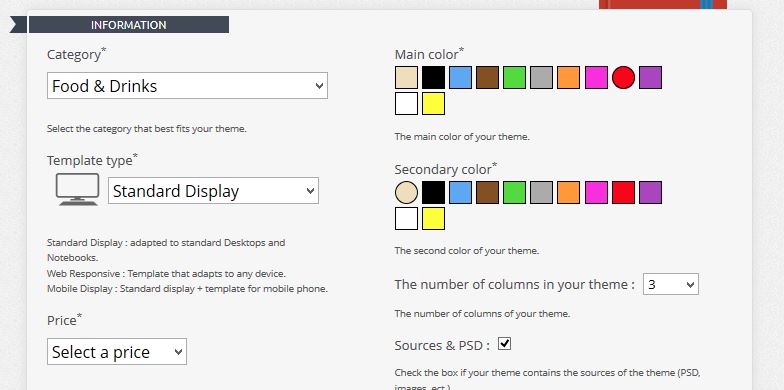Image resolution: width=784 pixels, height=390 pixels.
Task: Choose the purple Main color swatch
Action: click(x=650, y=78)
